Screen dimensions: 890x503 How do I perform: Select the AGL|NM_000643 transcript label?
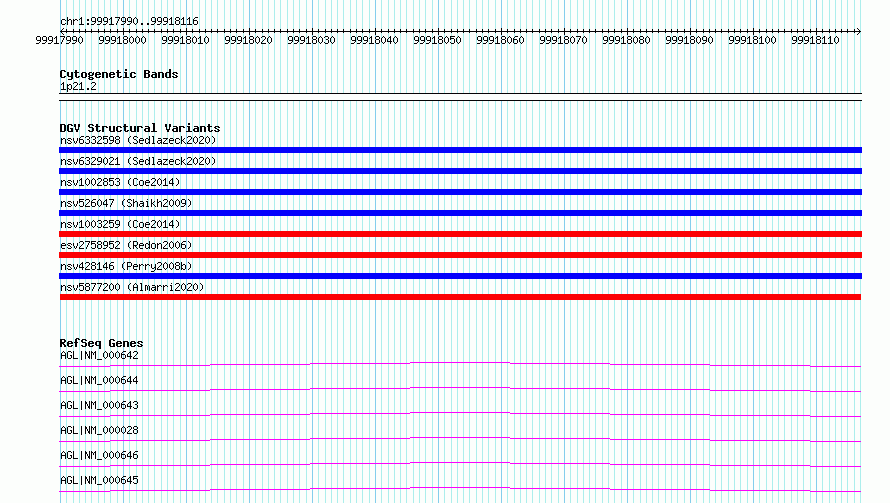click(x=99, y=405)
